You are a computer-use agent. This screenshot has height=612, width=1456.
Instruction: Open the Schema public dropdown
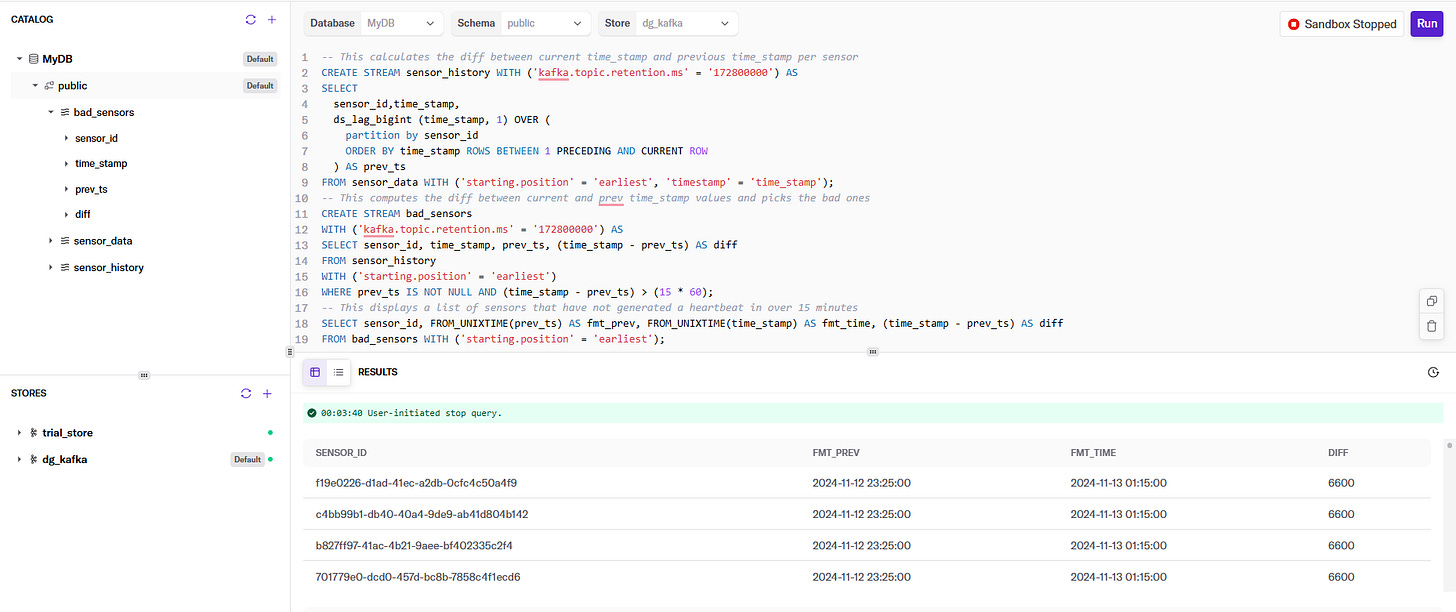[x=521, y=23]
